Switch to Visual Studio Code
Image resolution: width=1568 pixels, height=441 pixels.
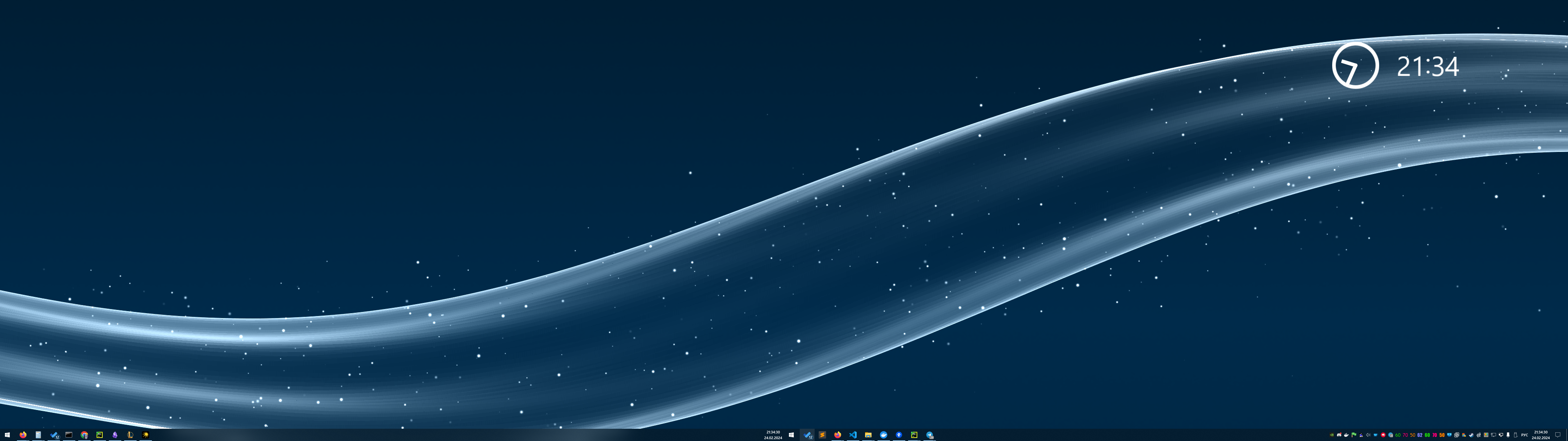pyautogui.click(x=853, y=435)
